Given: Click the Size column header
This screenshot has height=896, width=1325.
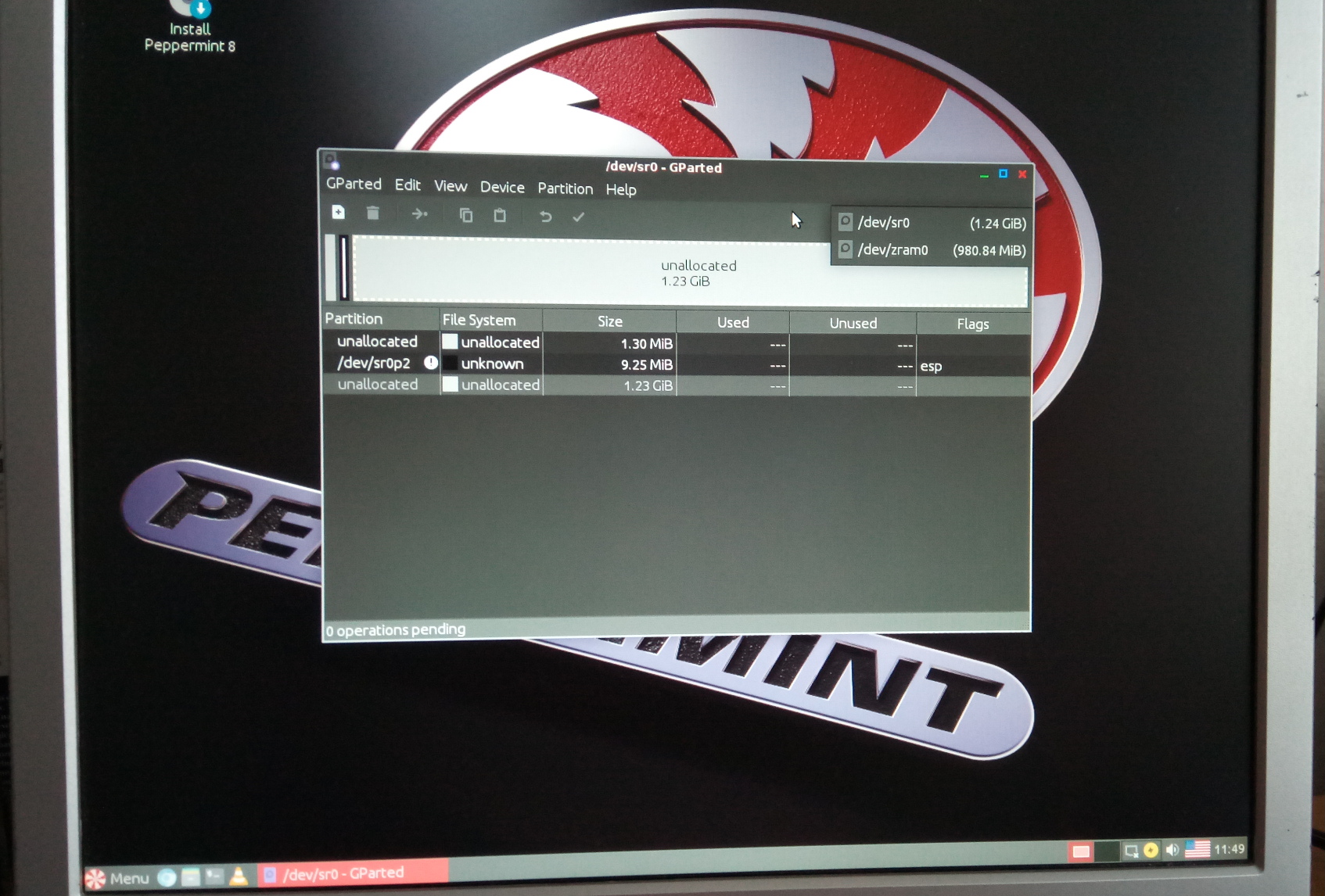Looking at the screenshot, I should 609,321.
